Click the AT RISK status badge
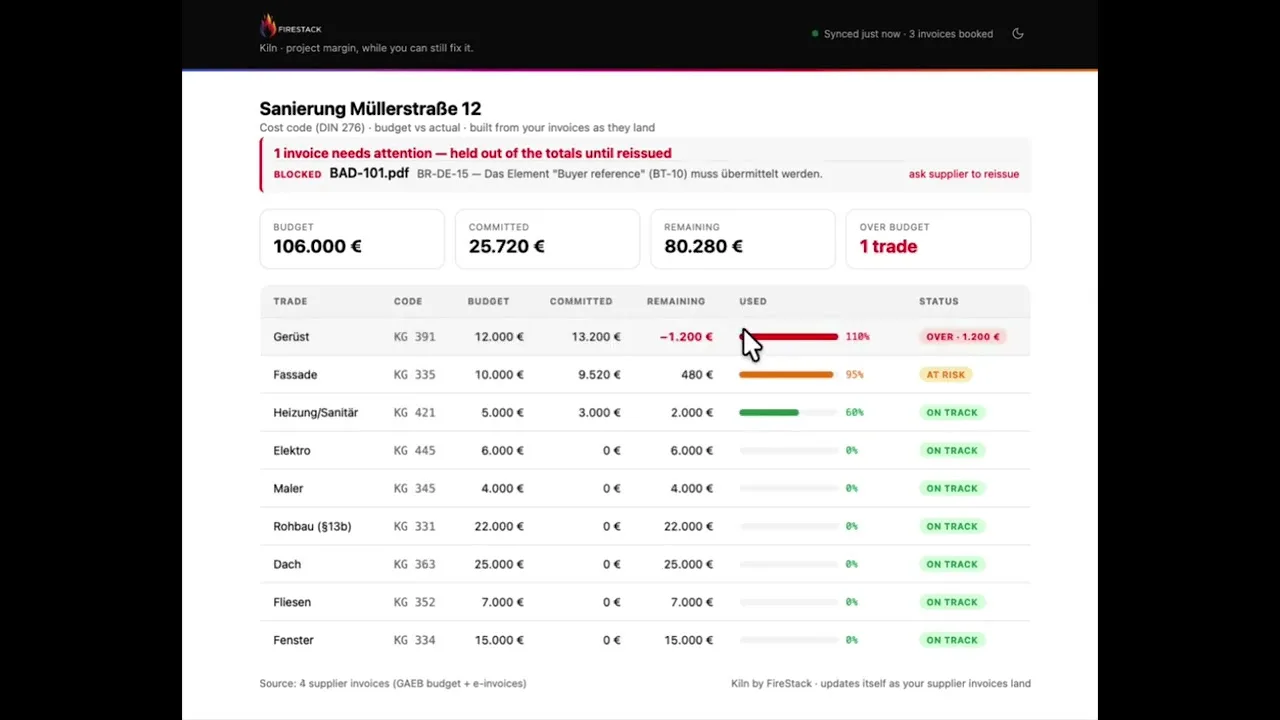 [945, 375]
